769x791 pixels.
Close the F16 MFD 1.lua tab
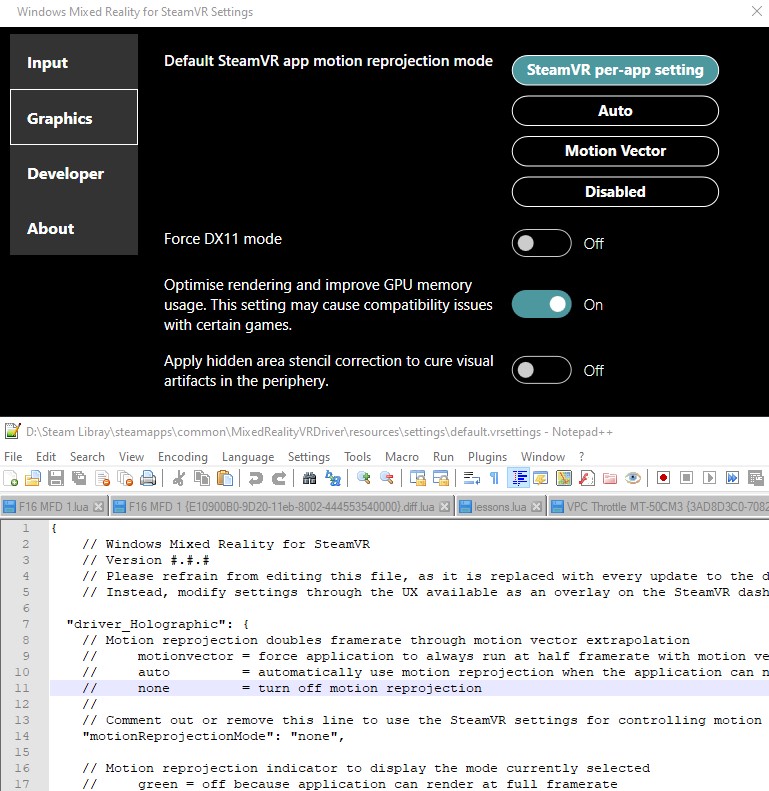[99, 506]
